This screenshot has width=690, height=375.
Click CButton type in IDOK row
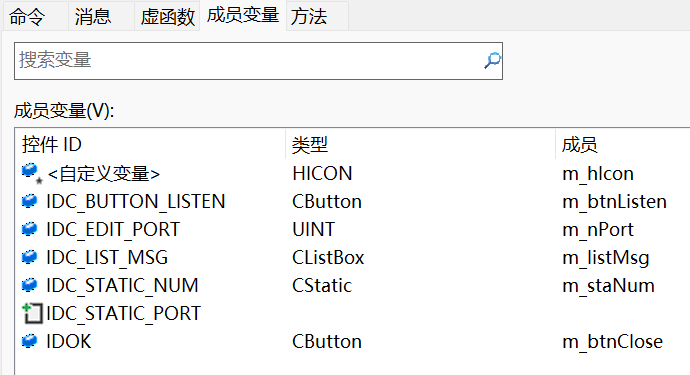327,342
